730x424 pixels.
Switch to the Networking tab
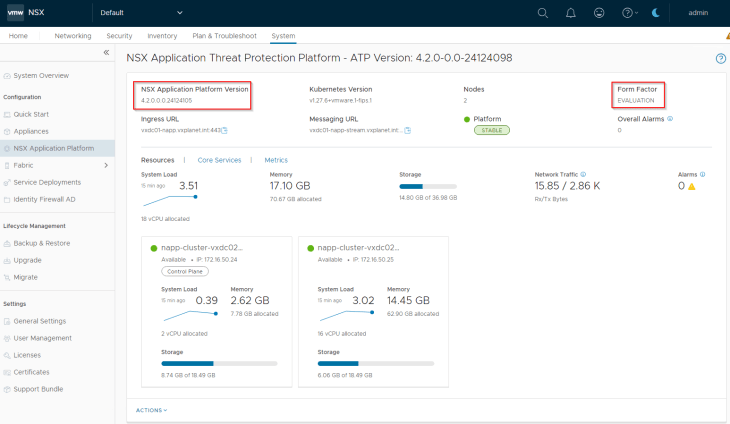73,36
